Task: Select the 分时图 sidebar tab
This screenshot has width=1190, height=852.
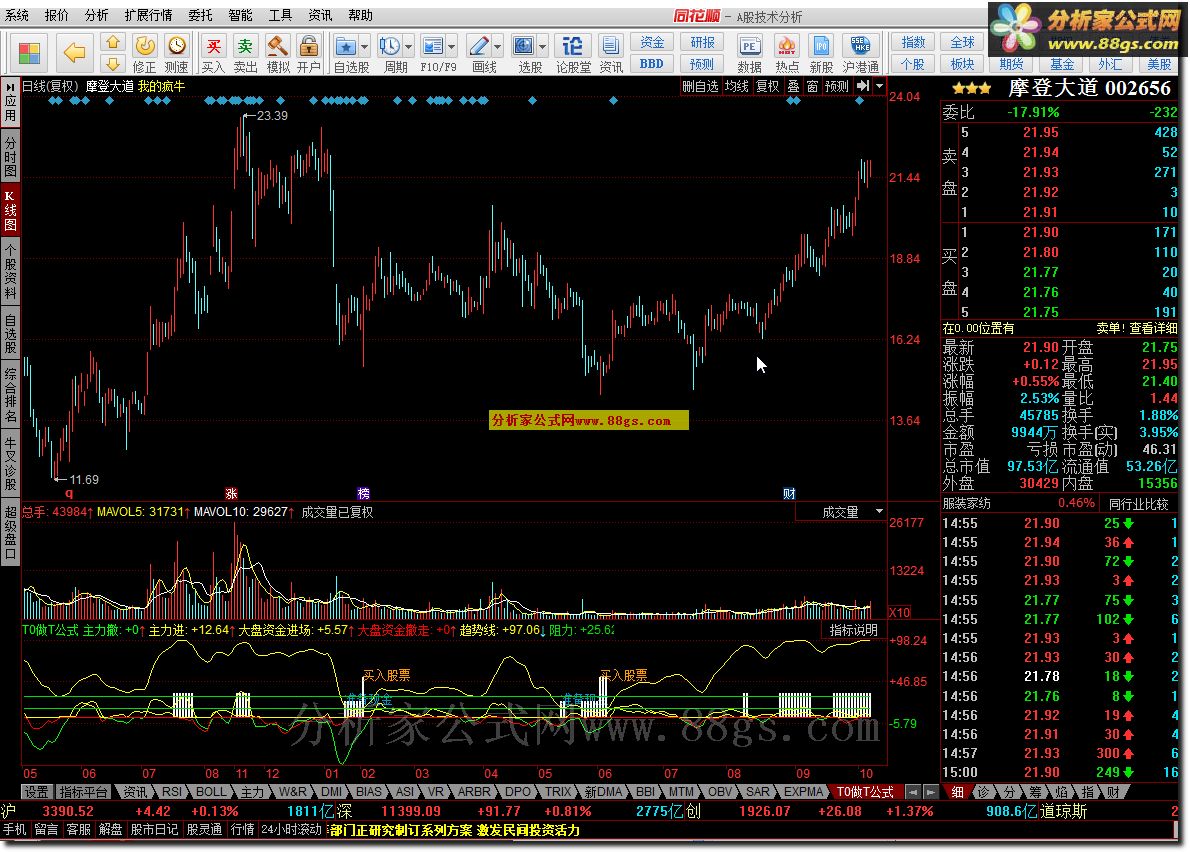Action: pos(10,157)
